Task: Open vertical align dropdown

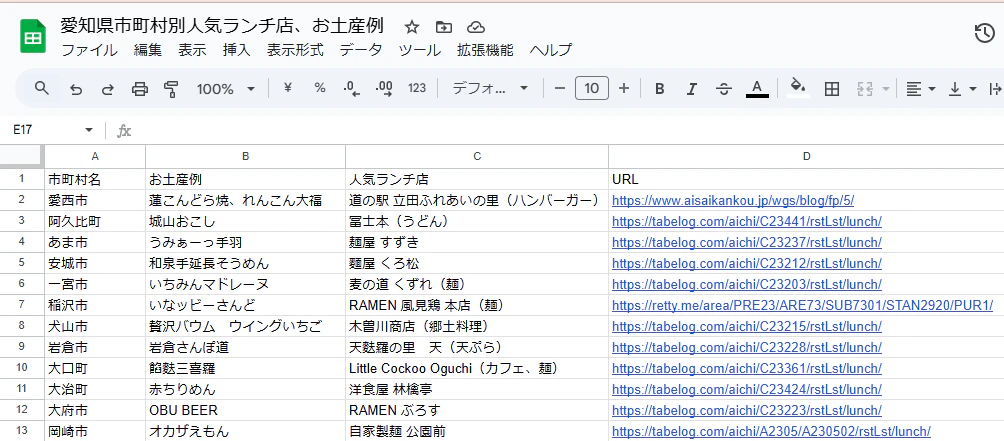Action: click(x=962, y=89)
